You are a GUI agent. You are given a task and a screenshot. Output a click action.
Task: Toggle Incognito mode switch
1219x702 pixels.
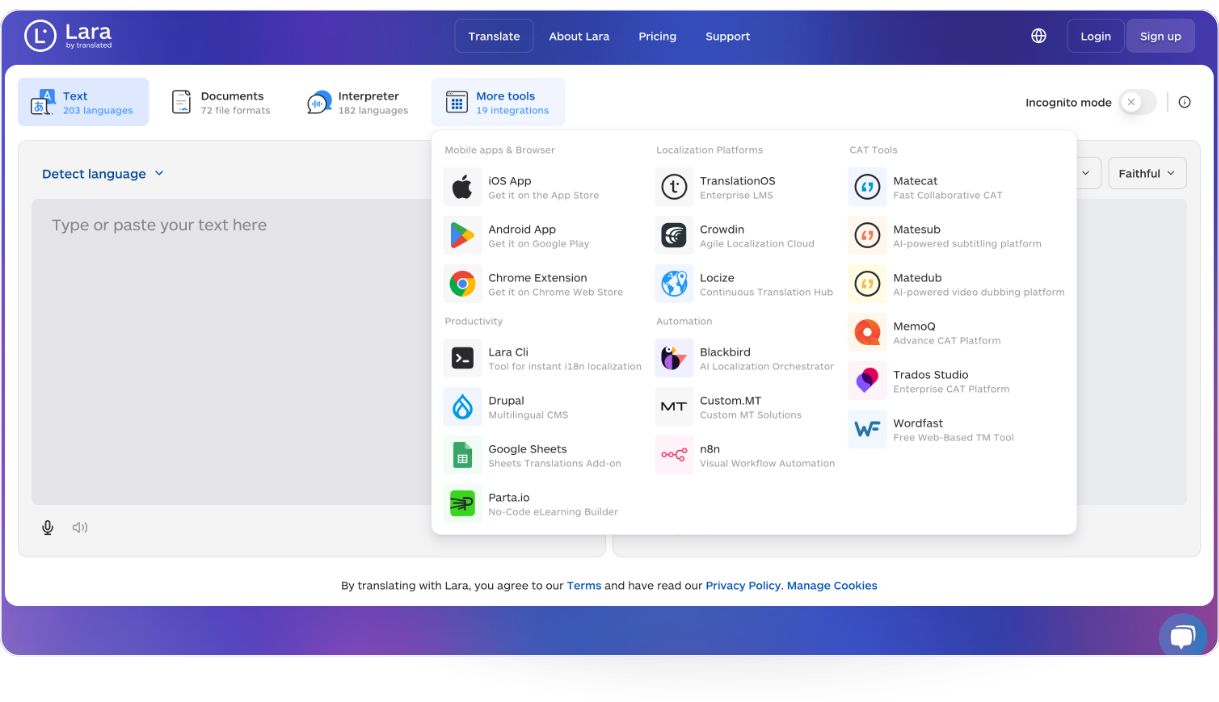[x=1138, y=102]
